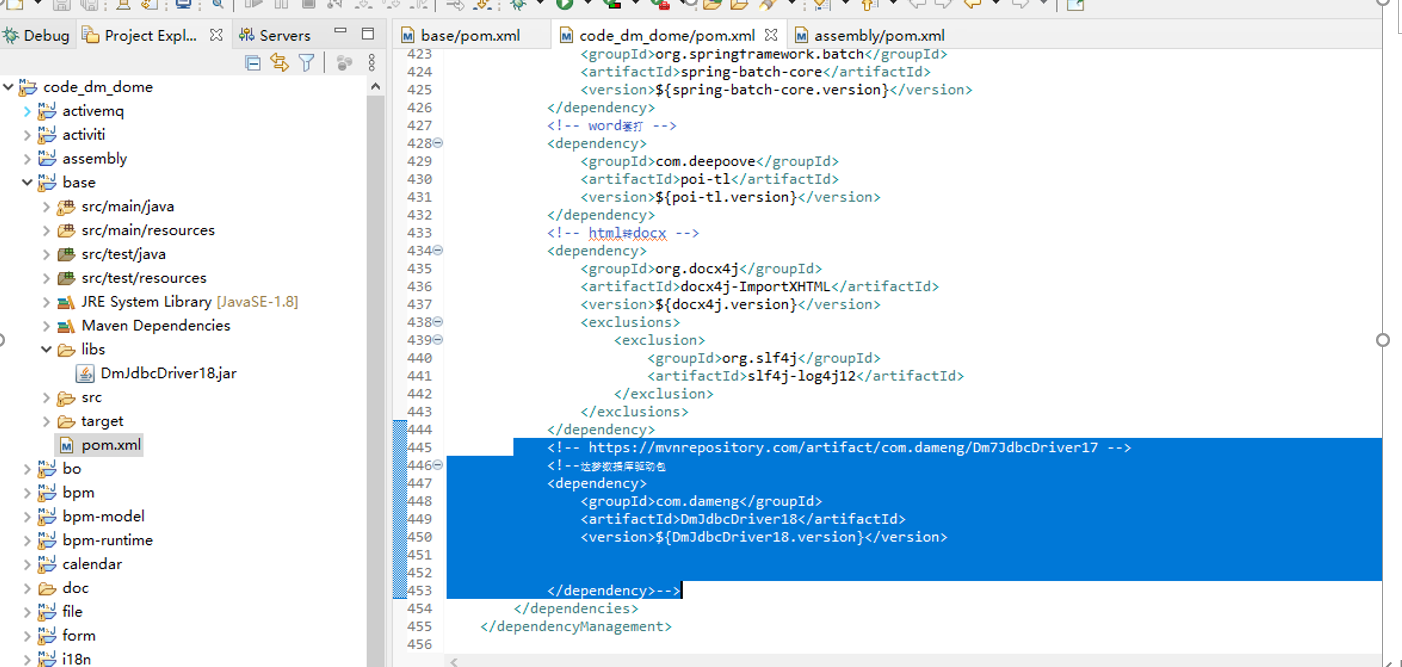Toggle code folding at line 438 exclusions

point(438,322)
